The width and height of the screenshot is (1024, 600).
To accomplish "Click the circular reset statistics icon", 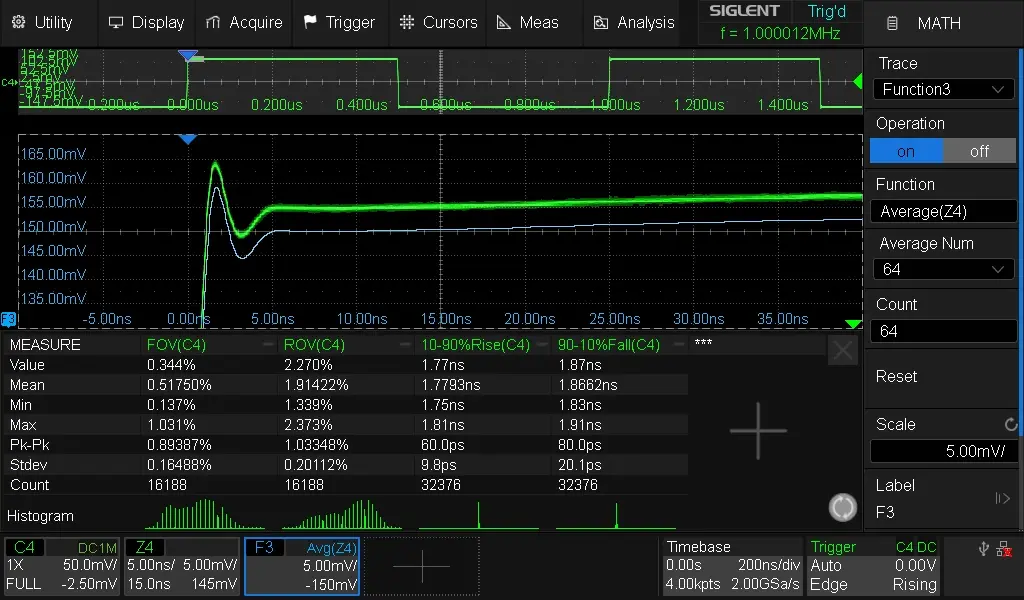I will pyautogui.click(x=843, y=508).
